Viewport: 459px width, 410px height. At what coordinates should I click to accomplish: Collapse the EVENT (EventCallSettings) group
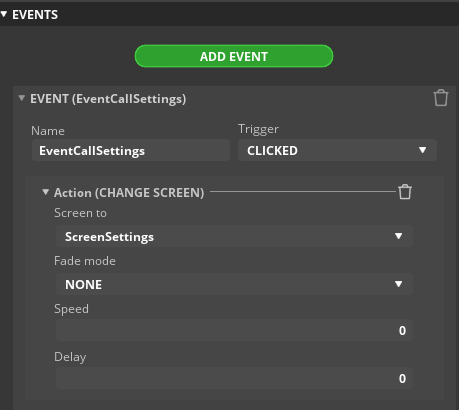point(22,98)
